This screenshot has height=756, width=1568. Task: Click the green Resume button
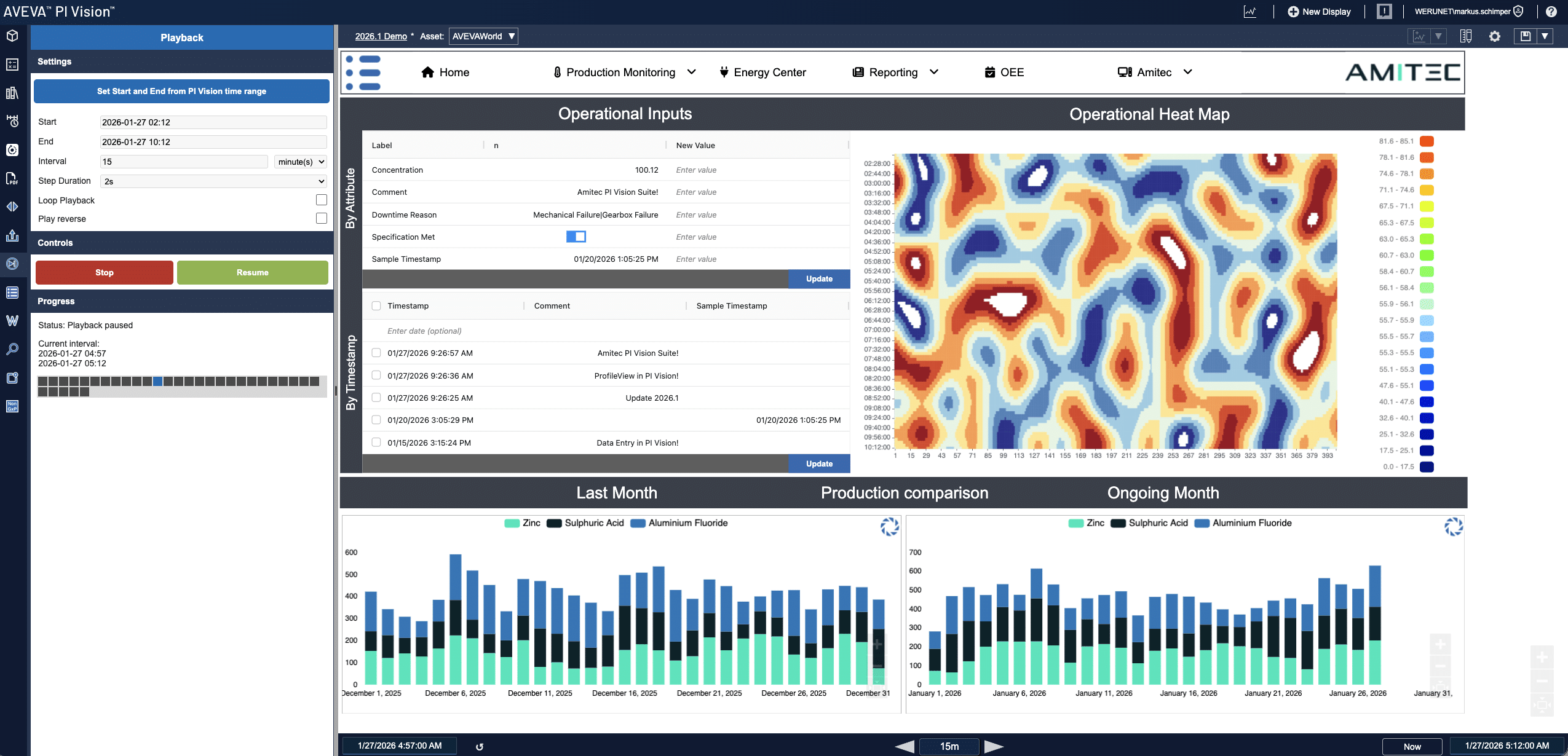pos(252,272)
